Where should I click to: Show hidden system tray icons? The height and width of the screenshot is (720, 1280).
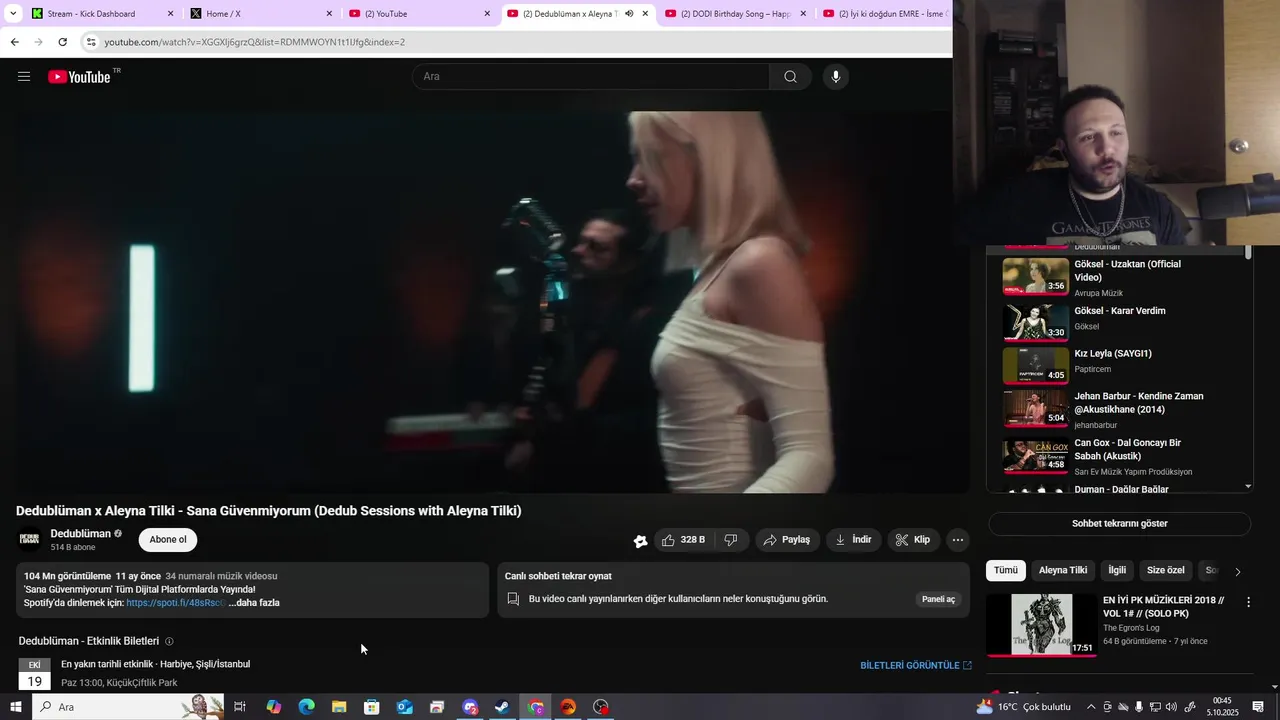tap(1091, 707)
